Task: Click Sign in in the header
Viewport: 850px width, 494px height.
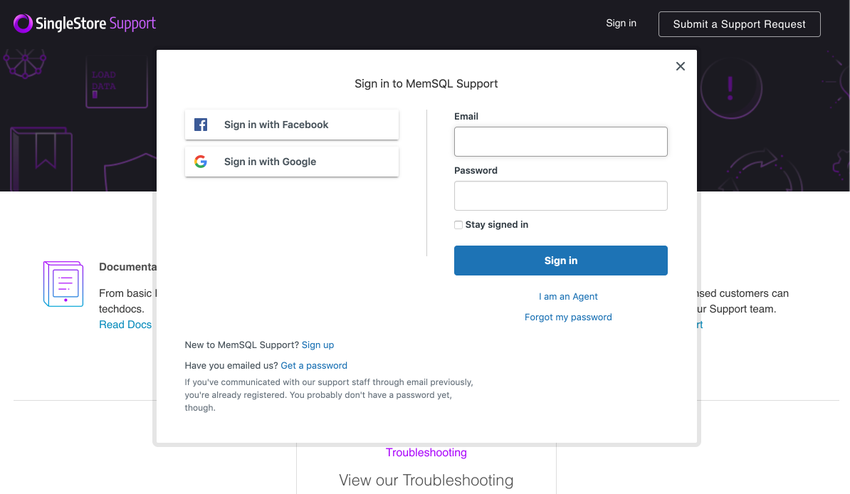Action: click(x=621, y=23)
